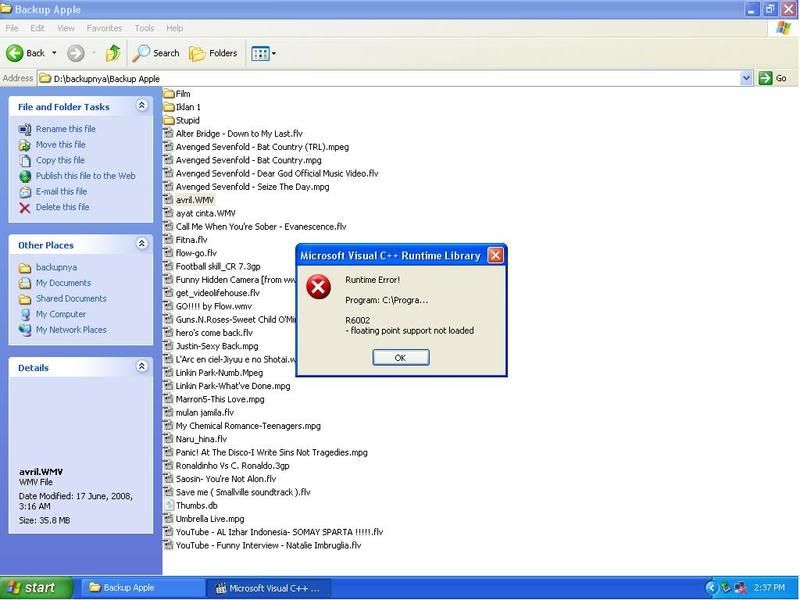This screenshot has height=600, width=800.
Task: Select Avenged Sevenfold - Bat Country (TRL).mpeg icon
Action: point(168,146)
